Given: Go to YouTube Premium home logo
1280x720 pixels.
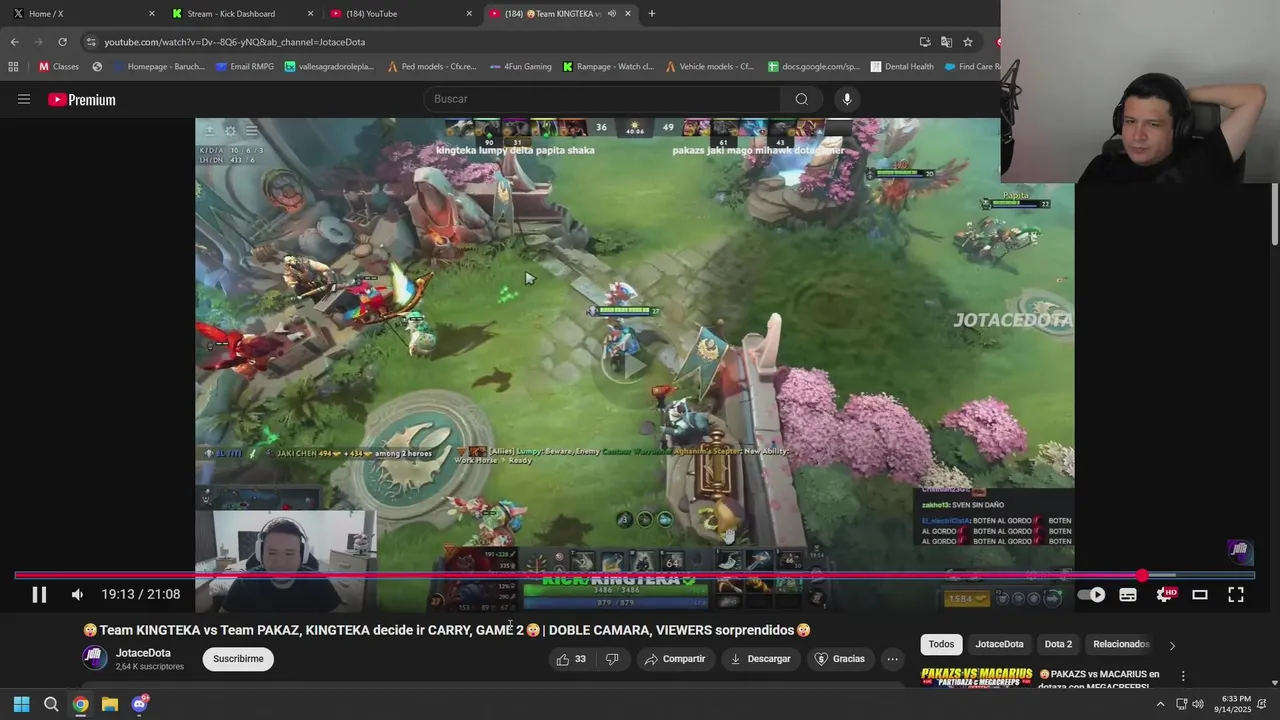Looking at the screenshot, I should click(x=82, y=99).
